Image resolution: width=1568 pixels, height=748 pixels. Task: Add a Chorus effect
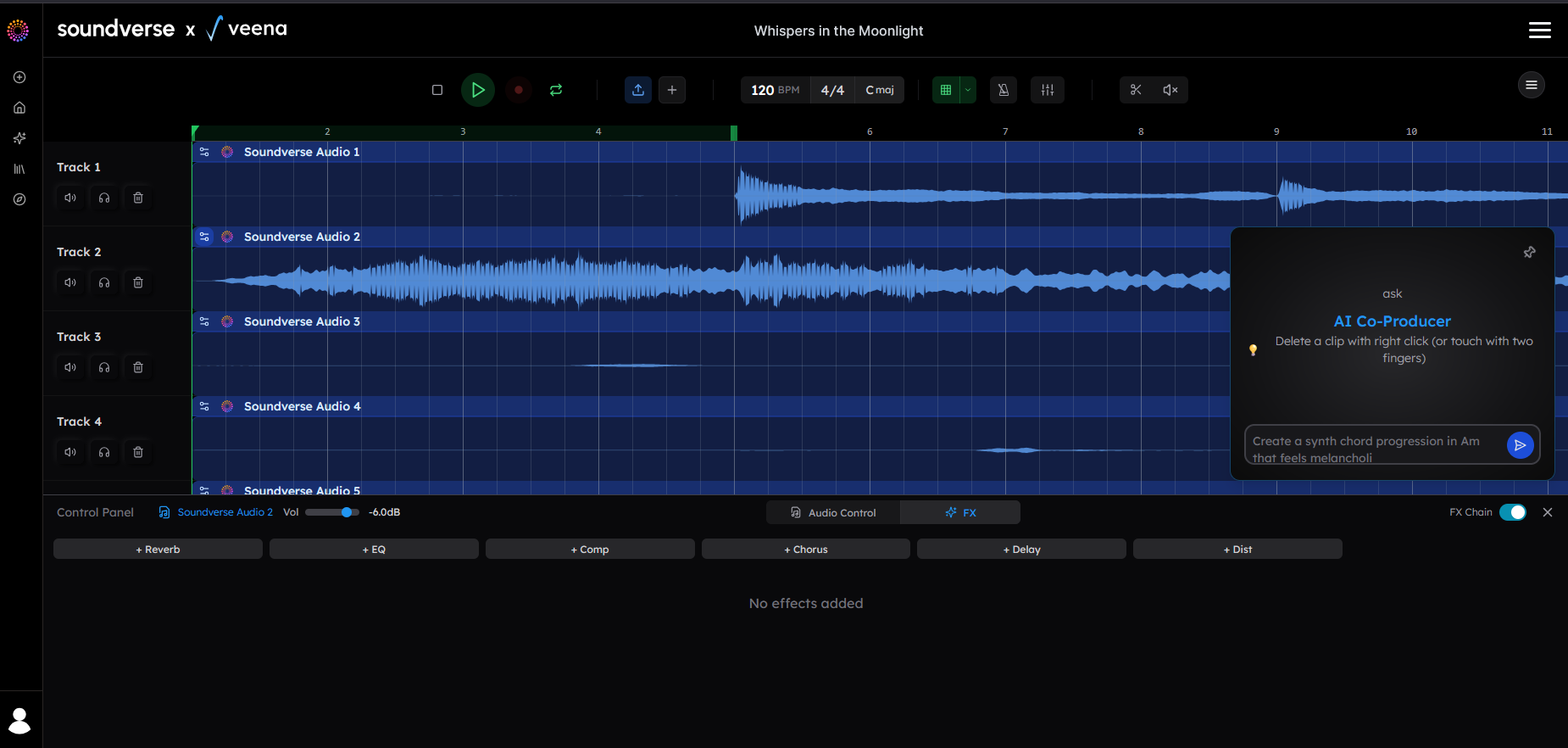pos(806,549)
